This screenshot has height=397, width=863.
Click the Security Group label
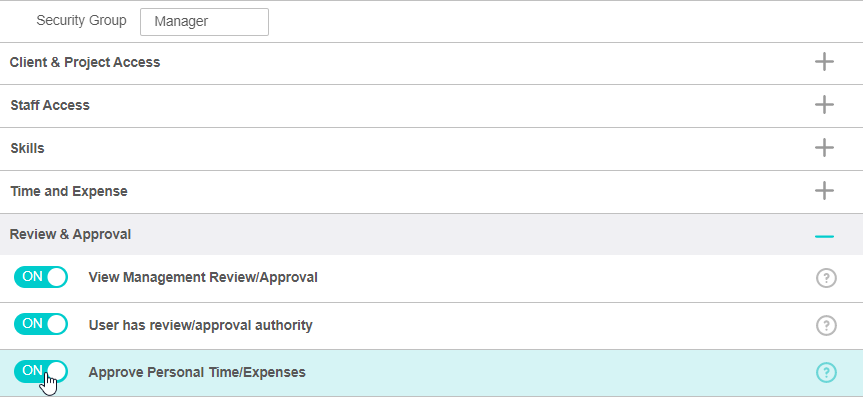(81, 21)
